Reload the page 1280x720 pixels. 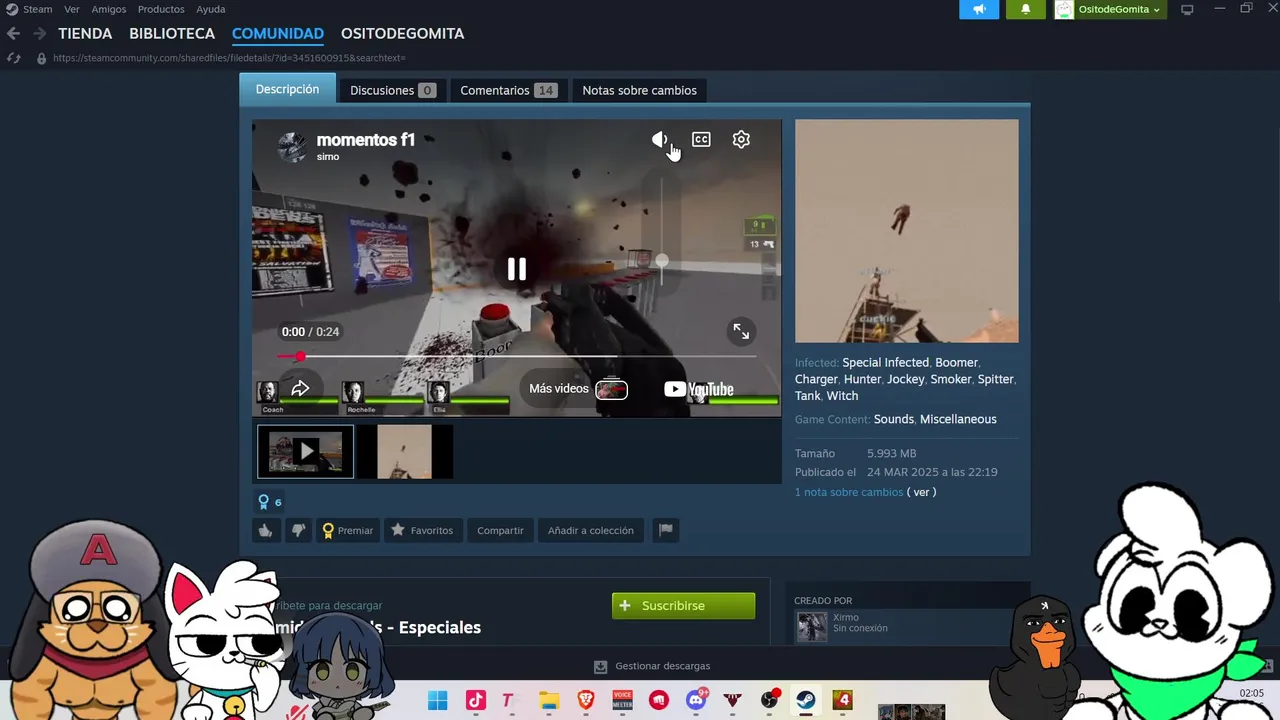point(14,58)
